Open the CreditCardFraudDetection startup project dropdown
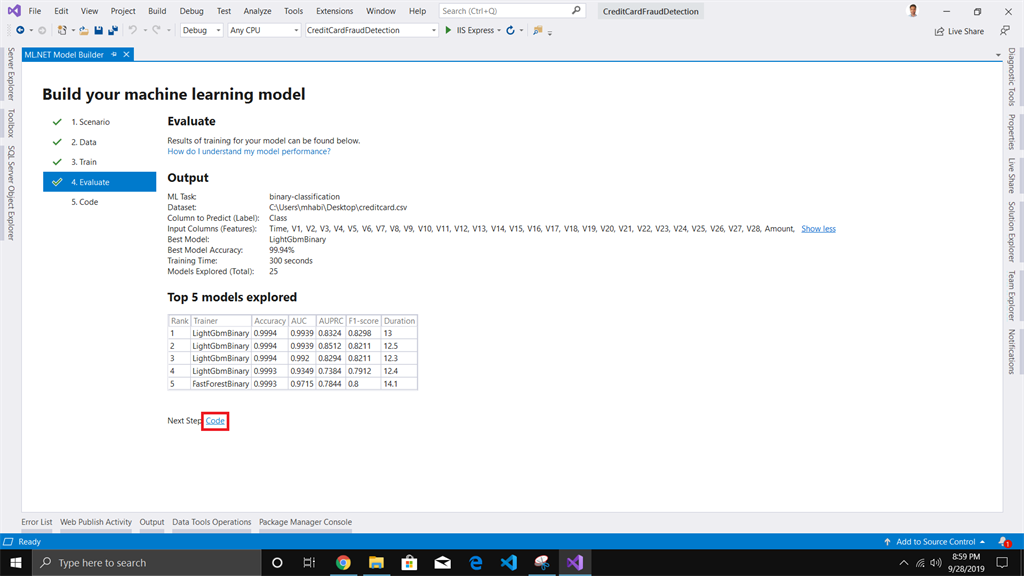 (371, 30)
